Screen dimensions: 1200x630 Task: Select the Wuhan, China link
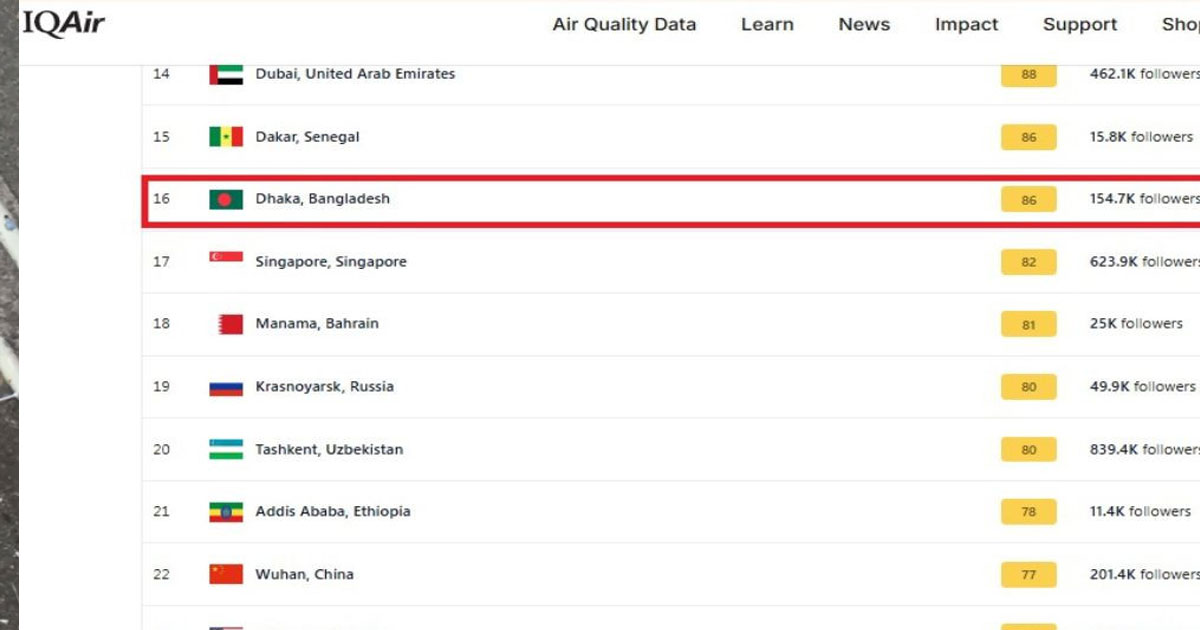click(x=305, y=575)
